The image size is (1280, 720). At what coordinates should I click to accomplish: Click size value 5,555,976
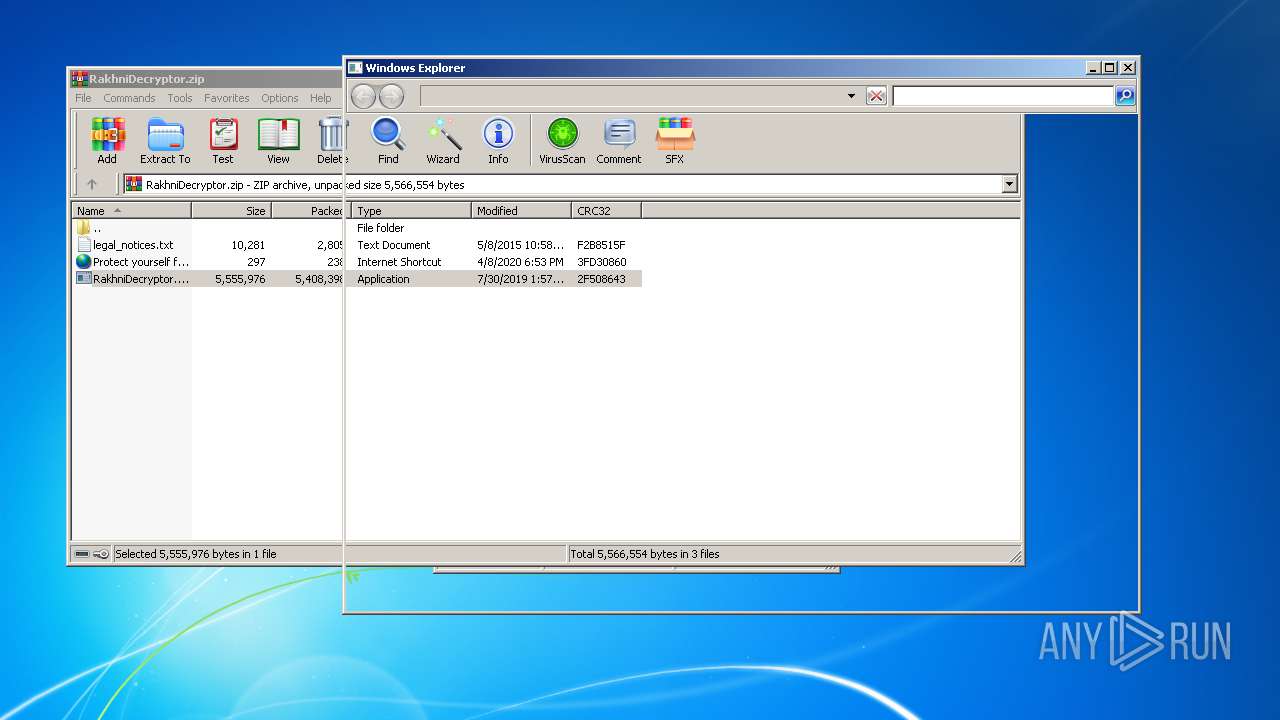240,279
